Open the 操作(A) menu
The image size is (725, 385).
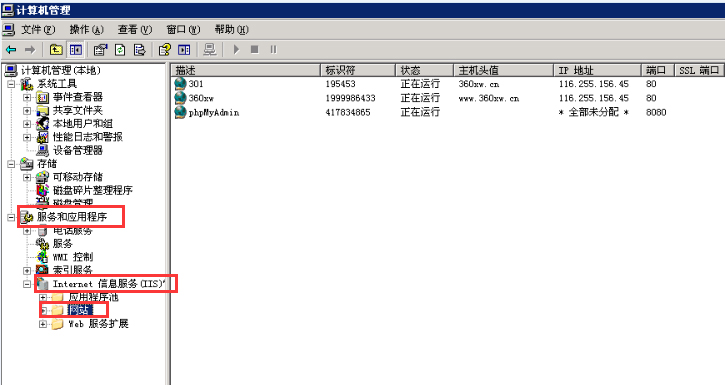(x=86, y=30)
